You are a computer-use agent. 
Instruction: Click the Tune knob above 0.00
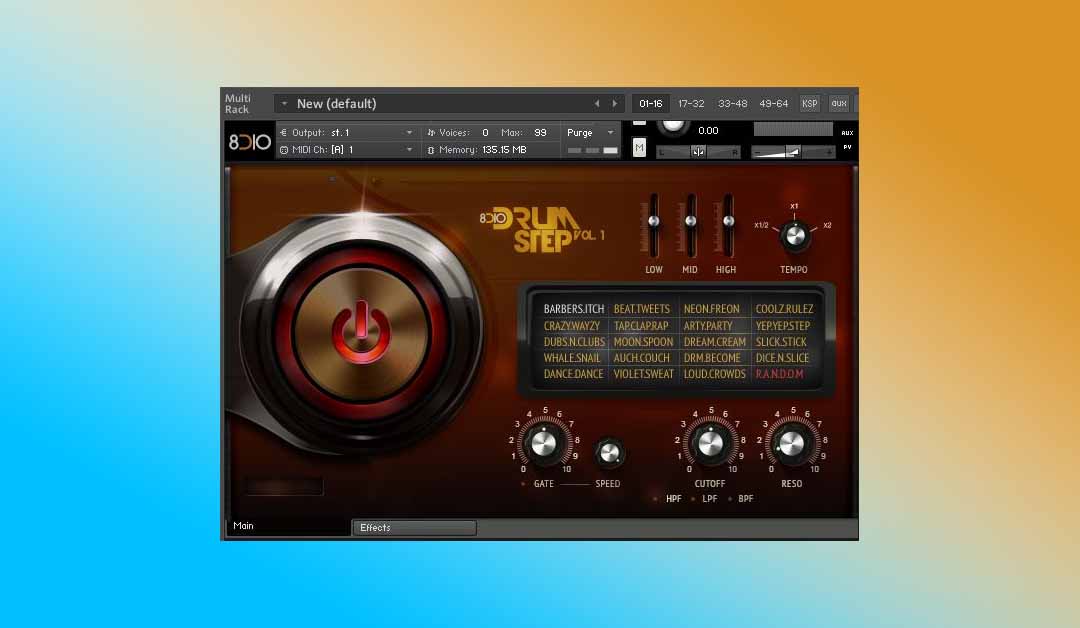[673, 127]
